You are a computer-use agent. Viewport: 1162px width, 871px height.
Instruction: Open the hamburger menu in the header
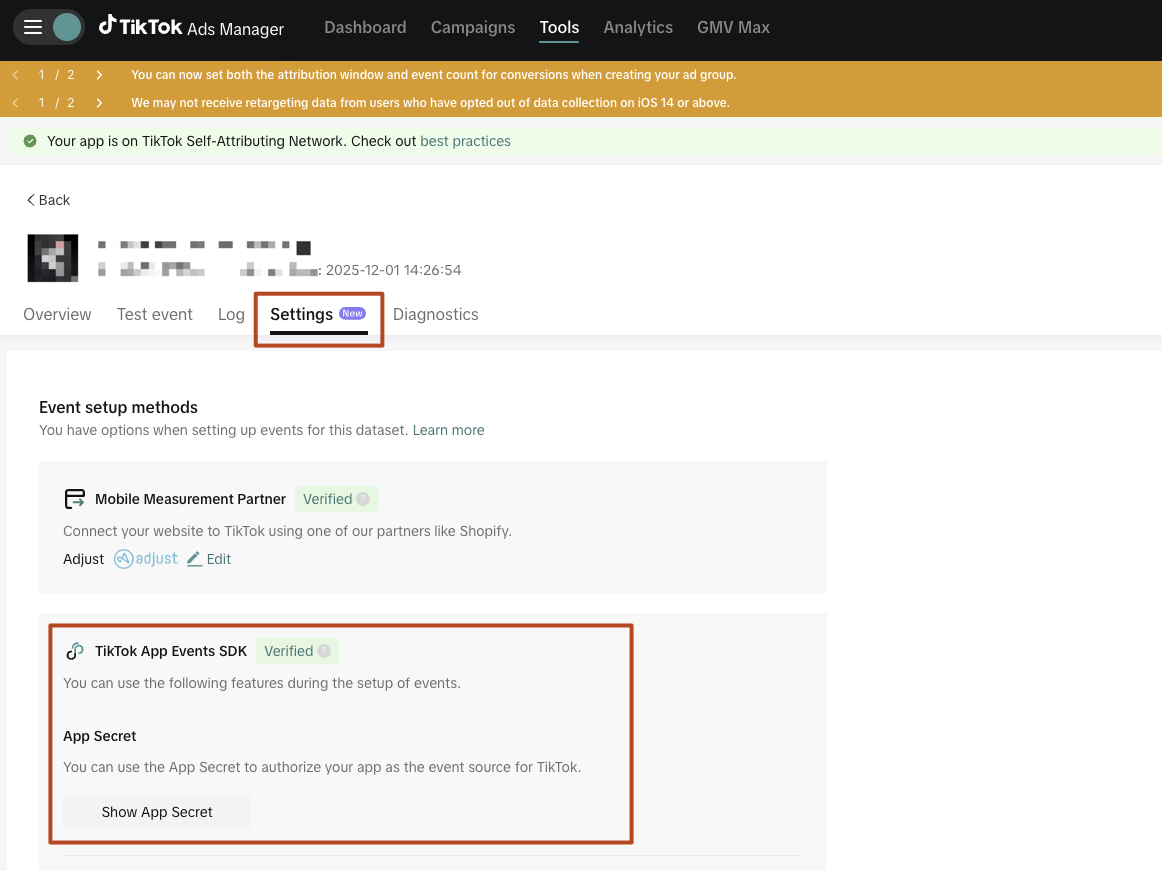pyautogui.click(x=33, y=27)
